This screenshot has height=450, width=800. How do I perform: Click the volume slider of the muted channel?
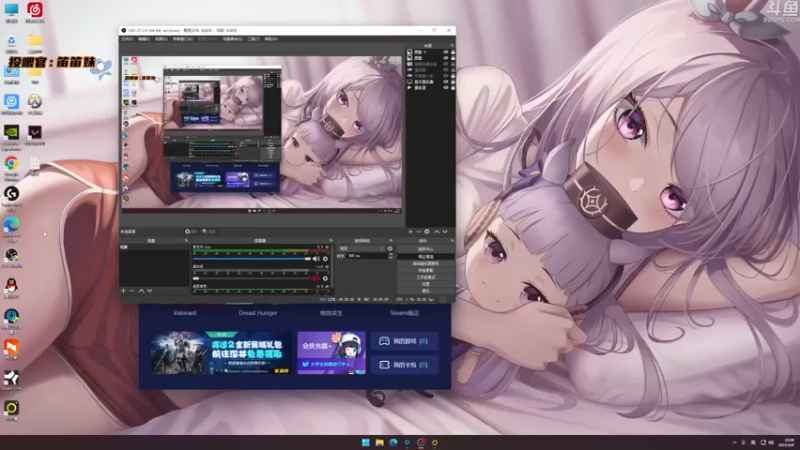coord(252,279)
